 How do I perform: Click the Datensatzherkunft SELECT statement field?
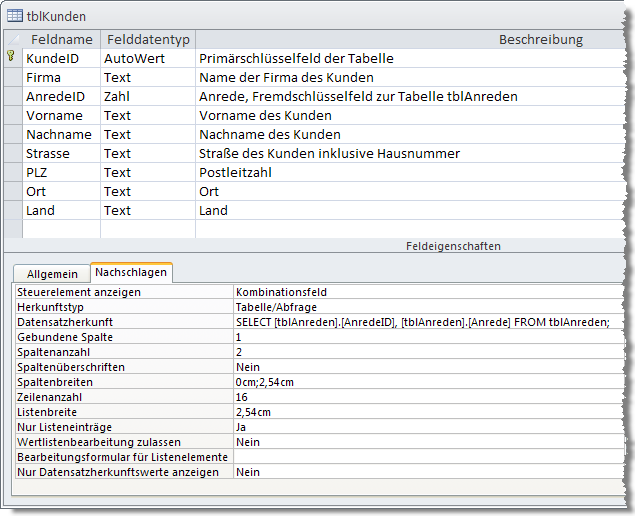click(x=422, y=322)
